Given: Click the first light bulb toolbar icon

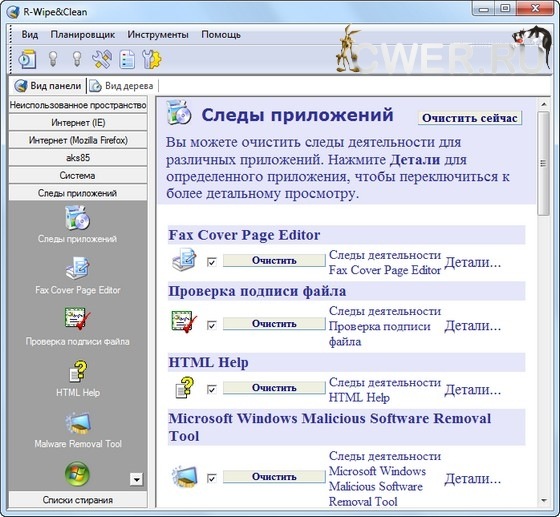Looking at the screenshot, I should tap(53, 59).
